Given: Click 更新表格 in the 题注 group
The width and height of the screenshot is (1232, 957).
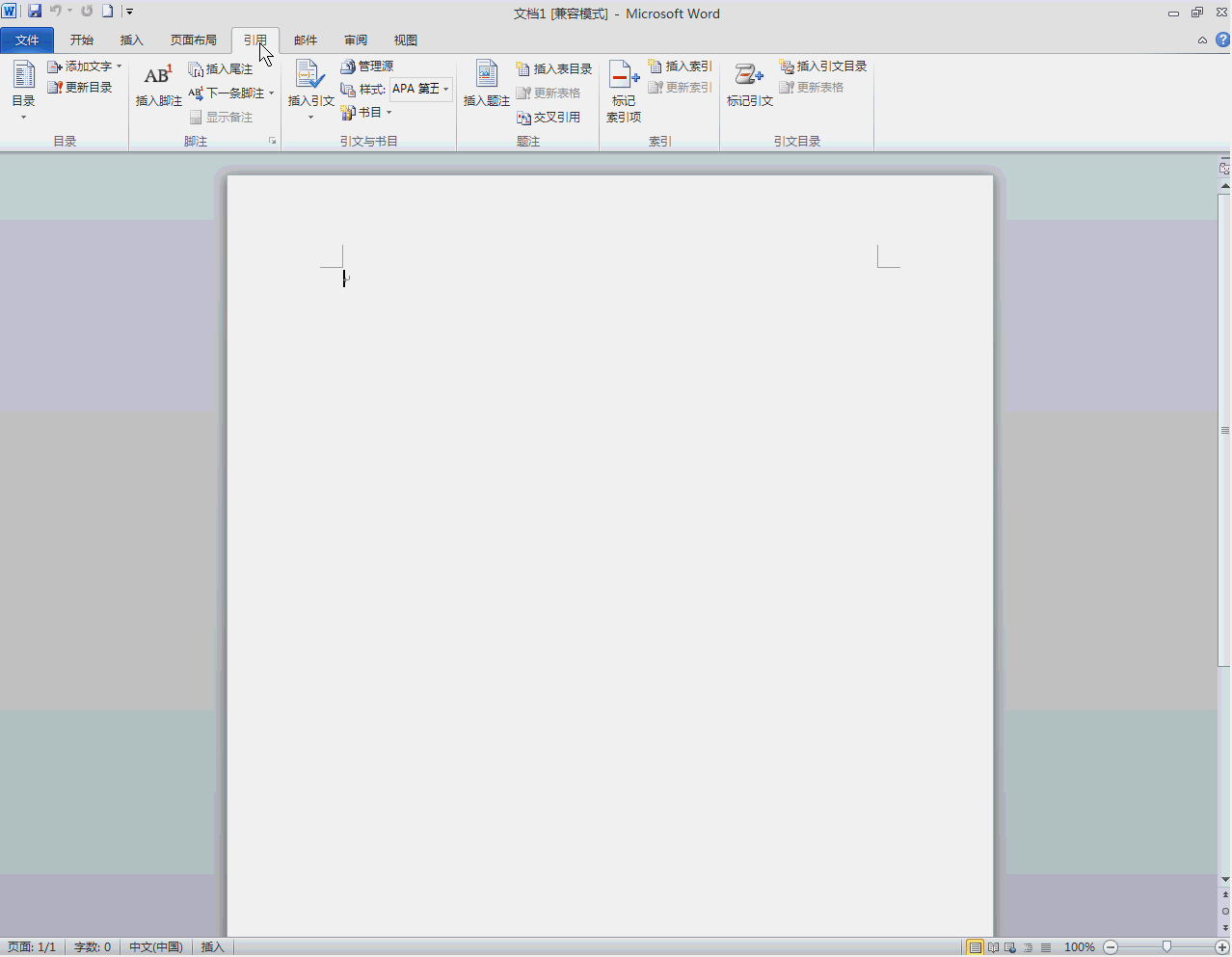Looking at the screenshot, I should [x=549, y=93].
